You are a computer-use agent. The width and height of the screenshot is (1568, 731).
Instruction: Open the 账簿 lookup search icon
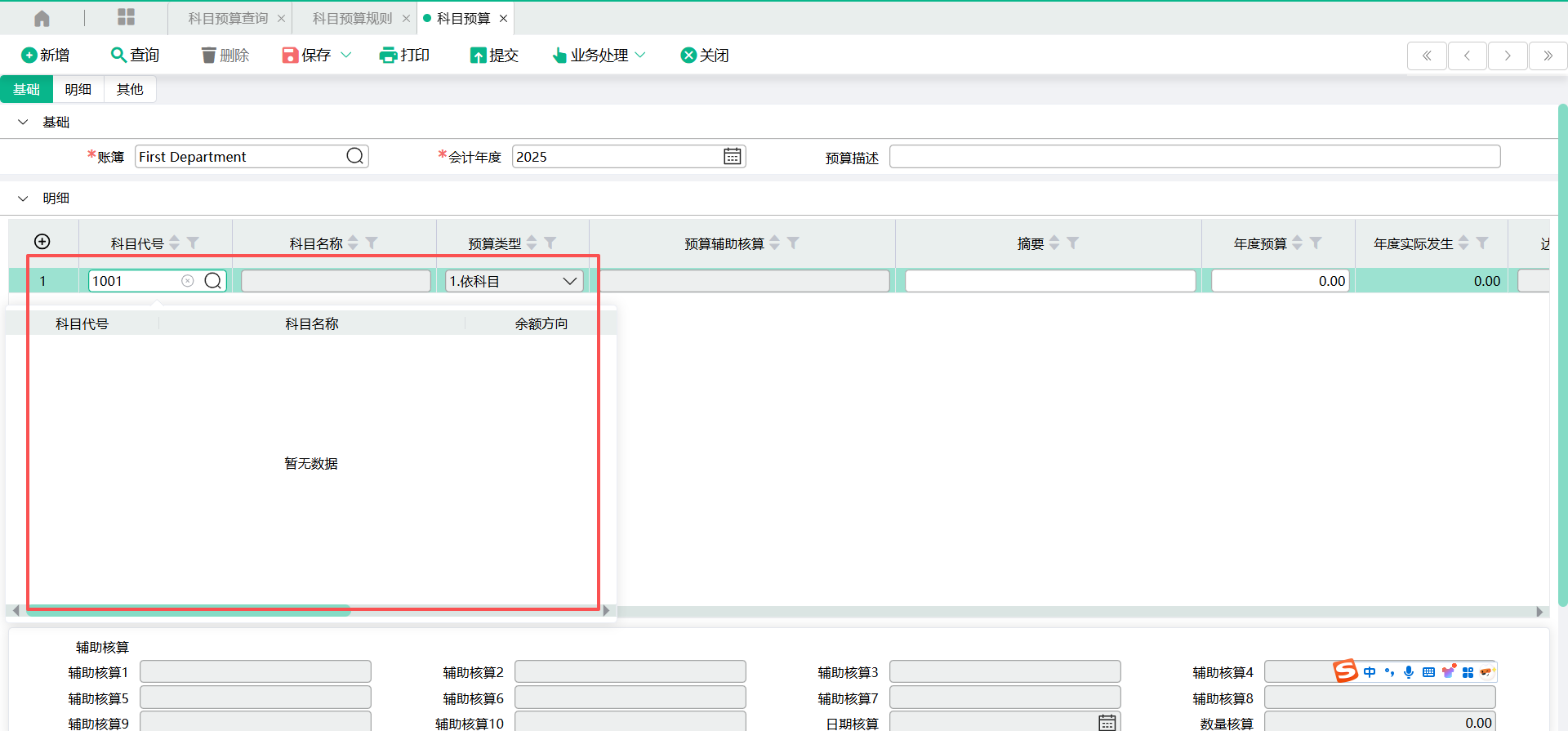click(354, 156)
